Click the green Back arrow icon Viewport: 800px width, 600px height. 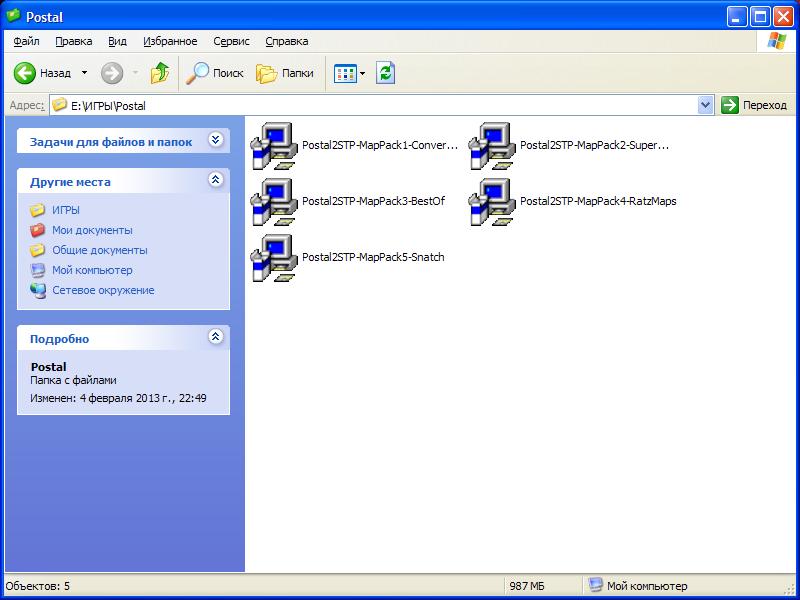pos(24,73)
